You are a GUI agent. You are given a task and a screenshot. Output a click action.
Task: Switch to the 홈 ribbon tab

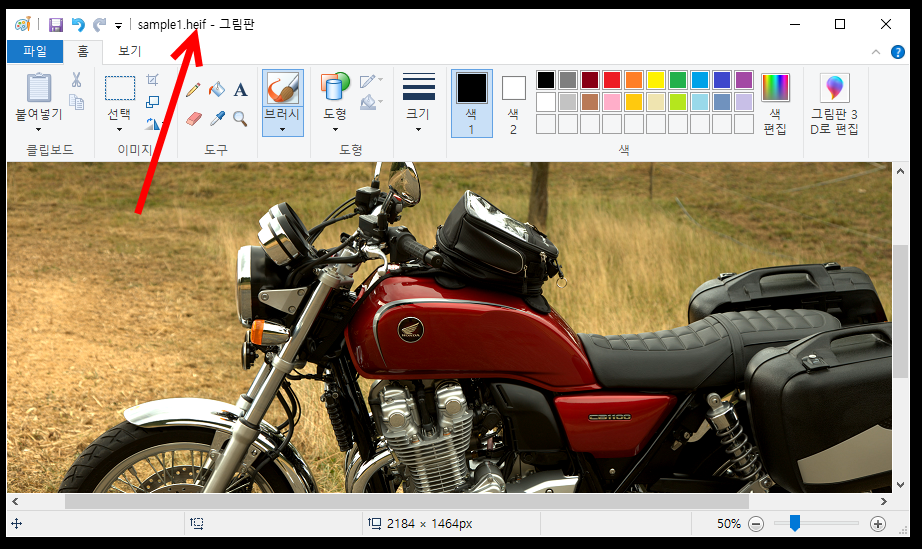pyautogui.click(x=83, y=51)
